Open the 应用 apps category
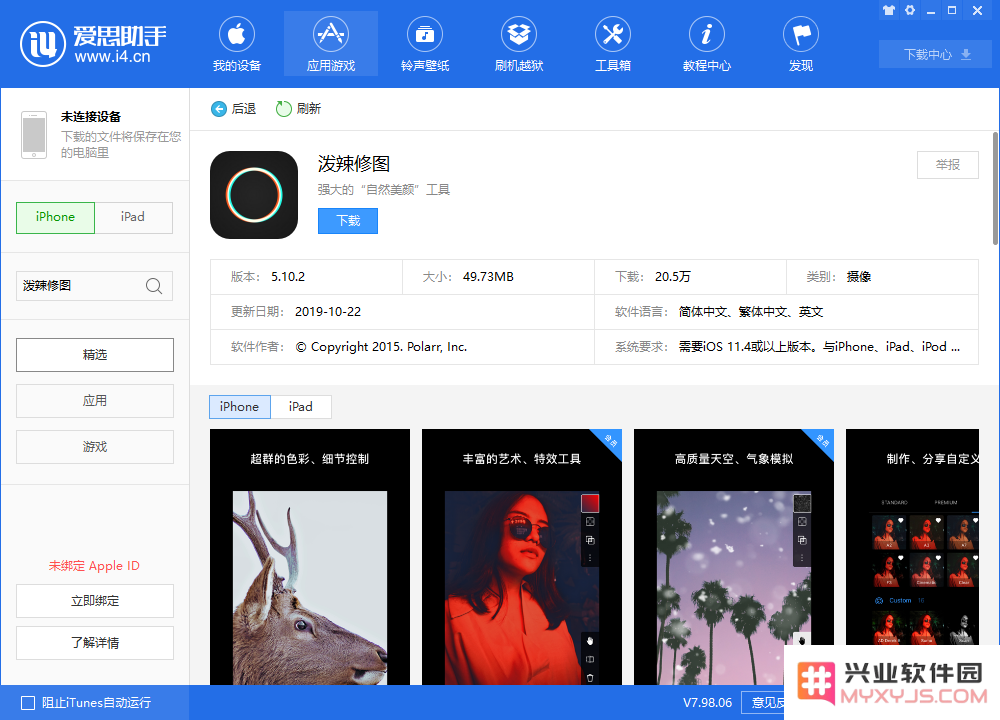The width and height of the screenshot is (1000, 720). pos(95,400)
